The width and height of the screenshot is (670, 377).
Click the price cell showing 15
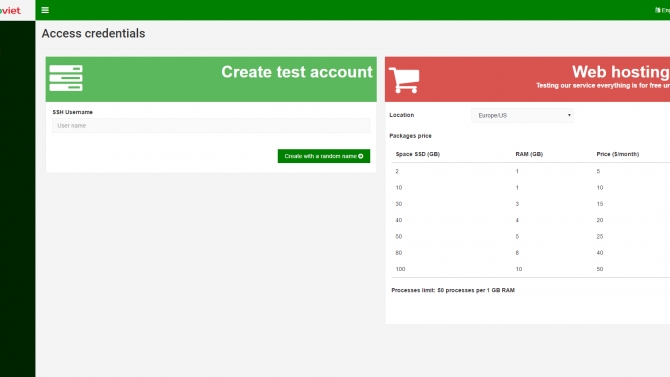tap(600, 204)
